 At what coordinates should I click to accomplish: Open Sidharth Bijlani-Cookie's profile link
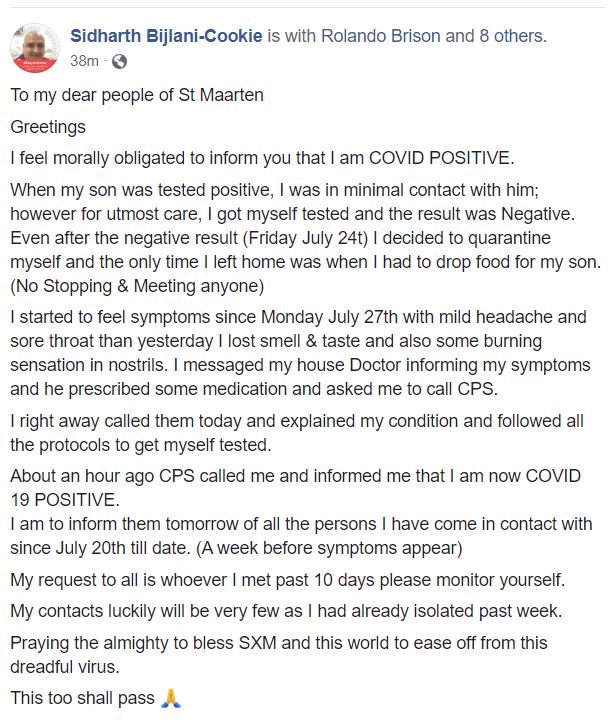coord(166,36)
